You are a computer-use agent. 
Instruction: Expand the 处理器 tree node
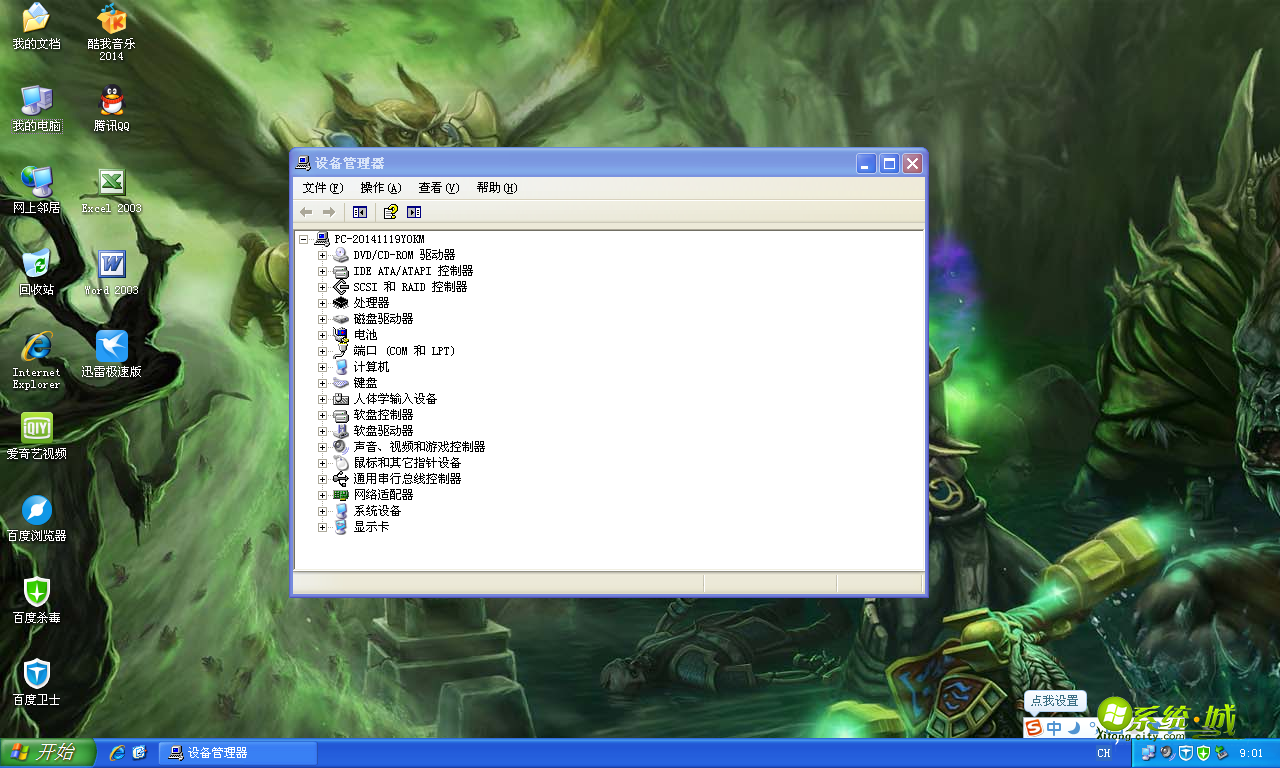(x=321, y=302)
